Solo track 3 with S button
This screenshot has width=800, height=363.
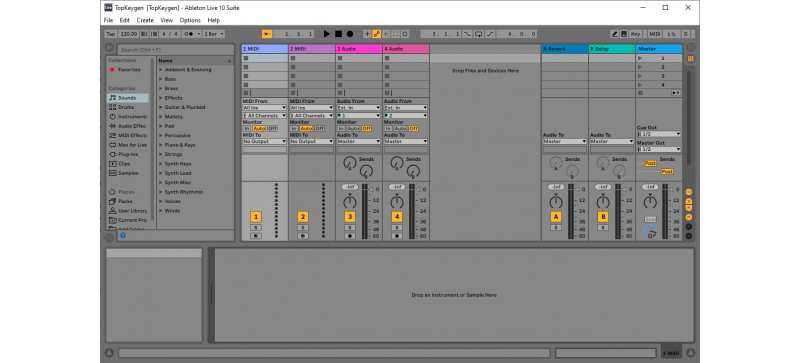pos(350,228)
